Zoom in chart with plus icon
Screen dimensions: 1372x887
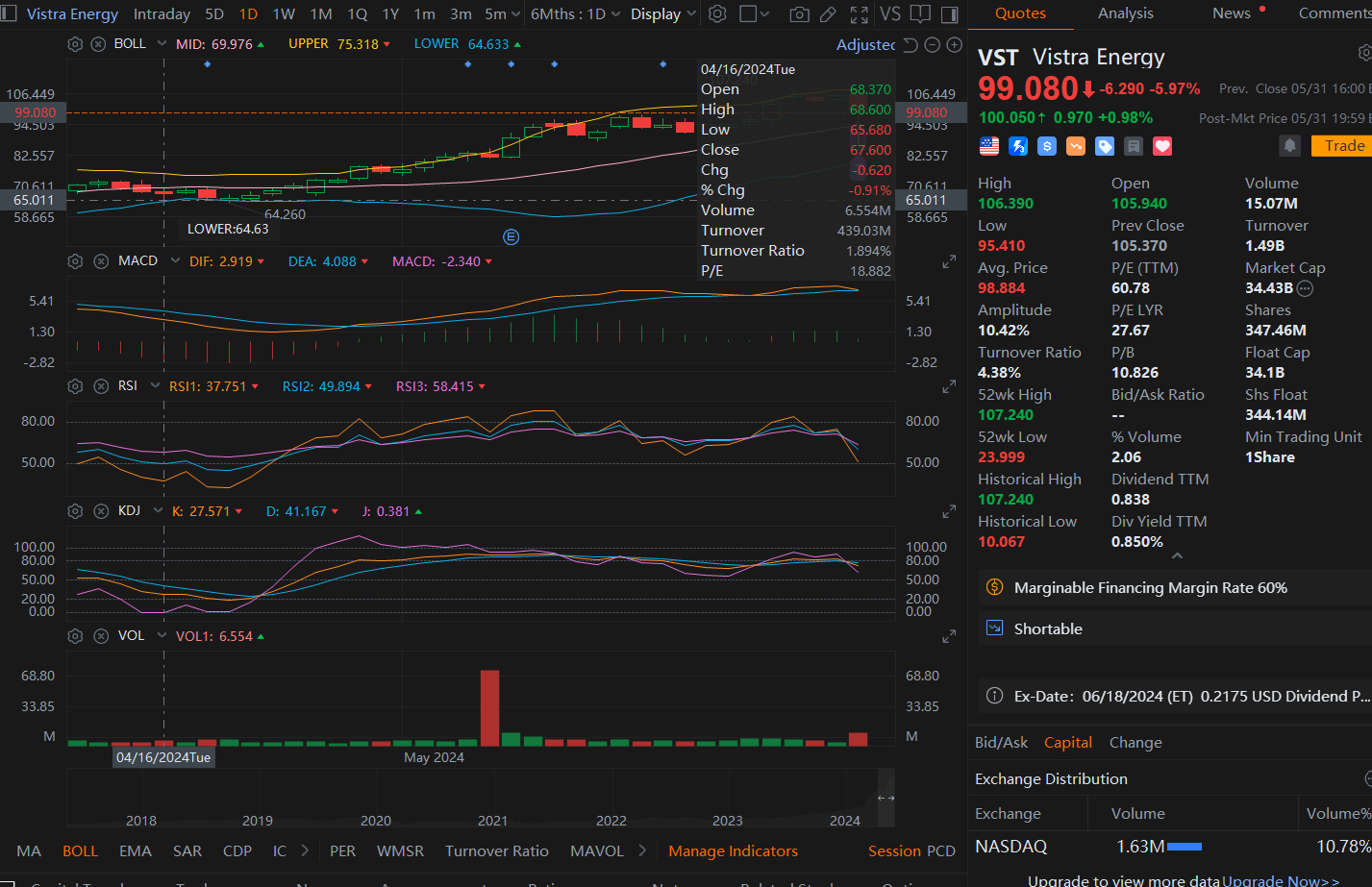(x=954, y=45)
